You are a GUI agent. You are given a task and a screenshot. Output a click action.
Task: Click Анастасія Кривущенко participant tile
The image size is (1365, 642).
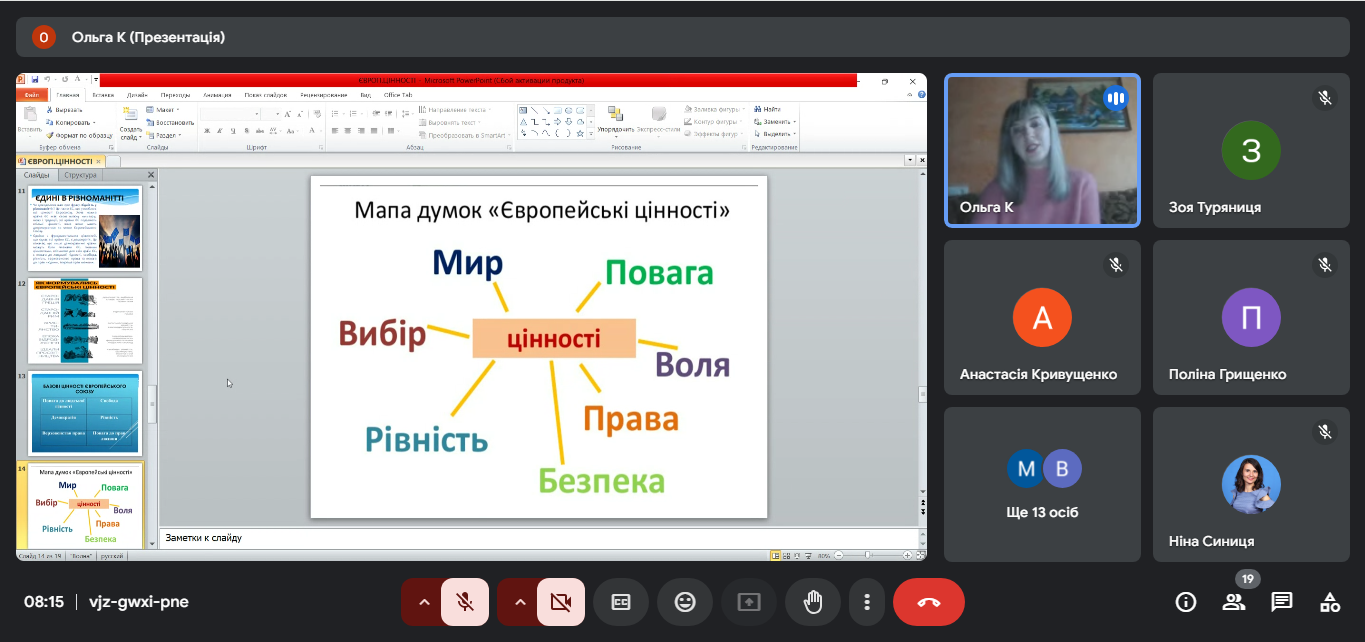(x=1042, y=317)
